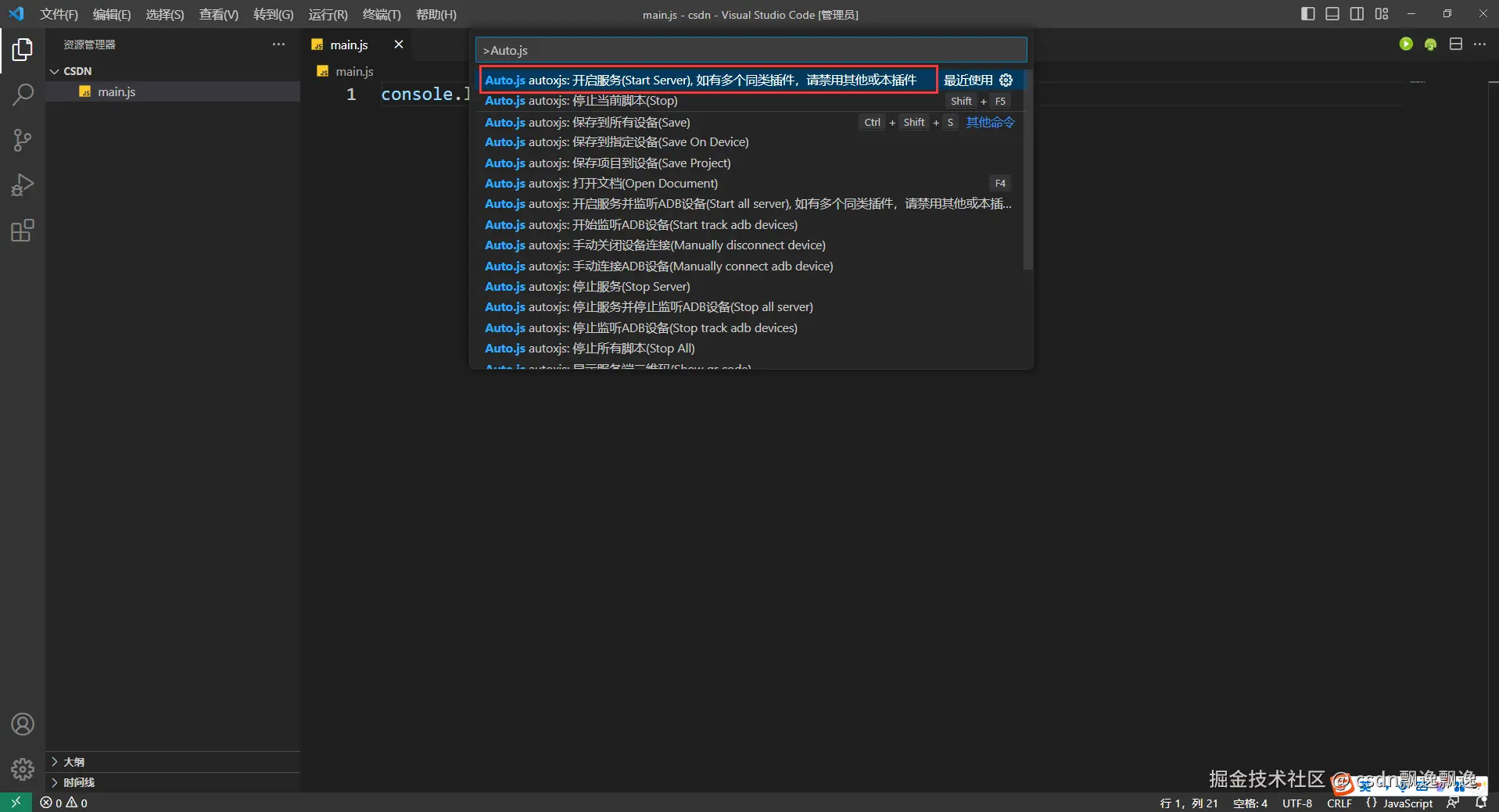Click line number 1 in editor gutter
The height and width of the screenshot is (812, 1499).
coord(351,95)
